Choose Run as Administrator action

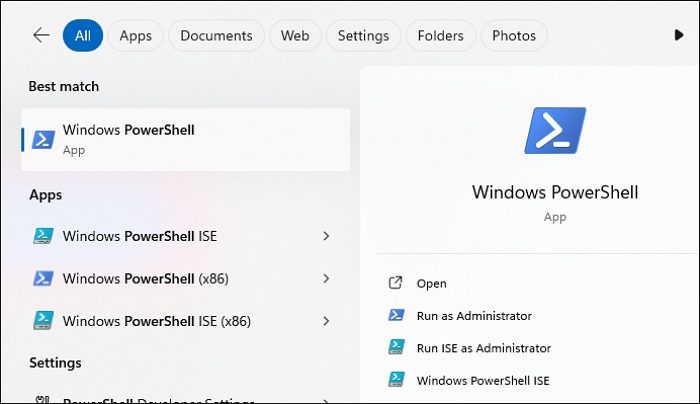474,315
